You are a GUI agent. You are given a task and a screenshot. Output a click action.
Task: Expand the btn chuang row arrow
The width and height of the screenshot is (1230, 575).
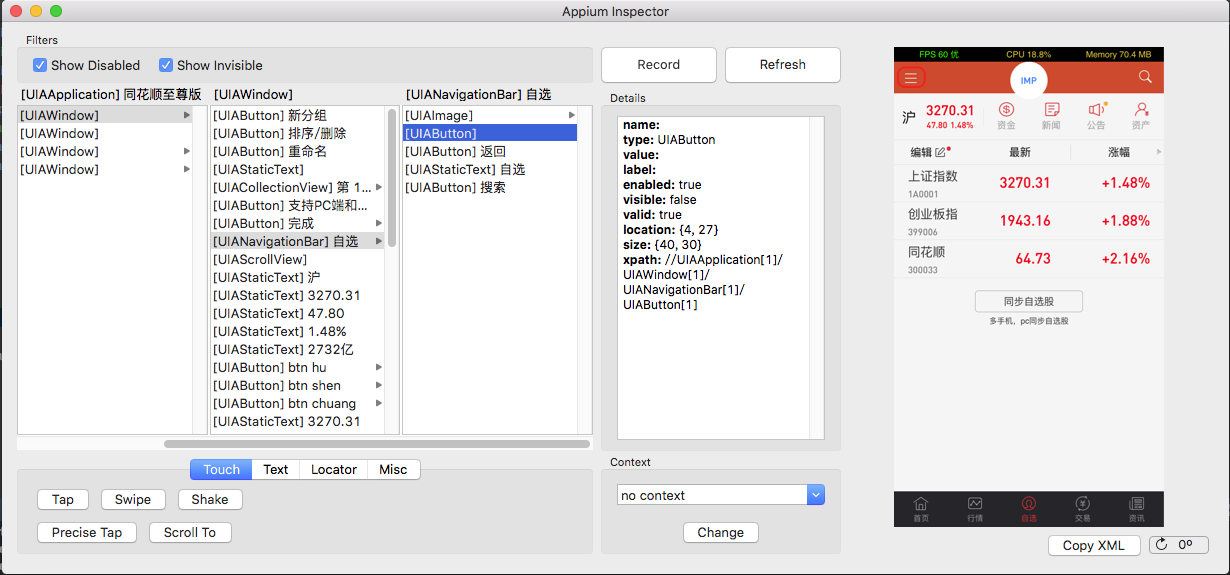[378, 403]
